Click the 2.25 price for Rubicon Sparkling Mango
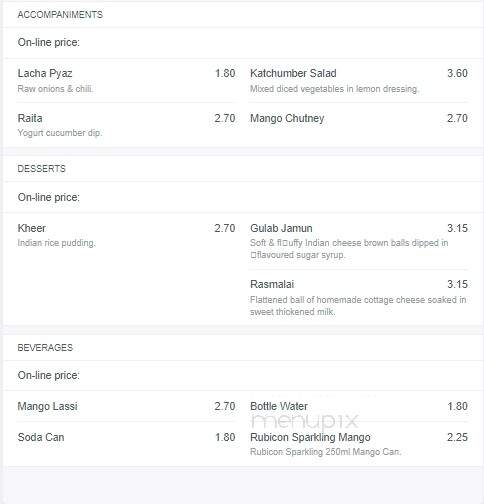This screenshot has width=484, height=504. click(457, 437)
